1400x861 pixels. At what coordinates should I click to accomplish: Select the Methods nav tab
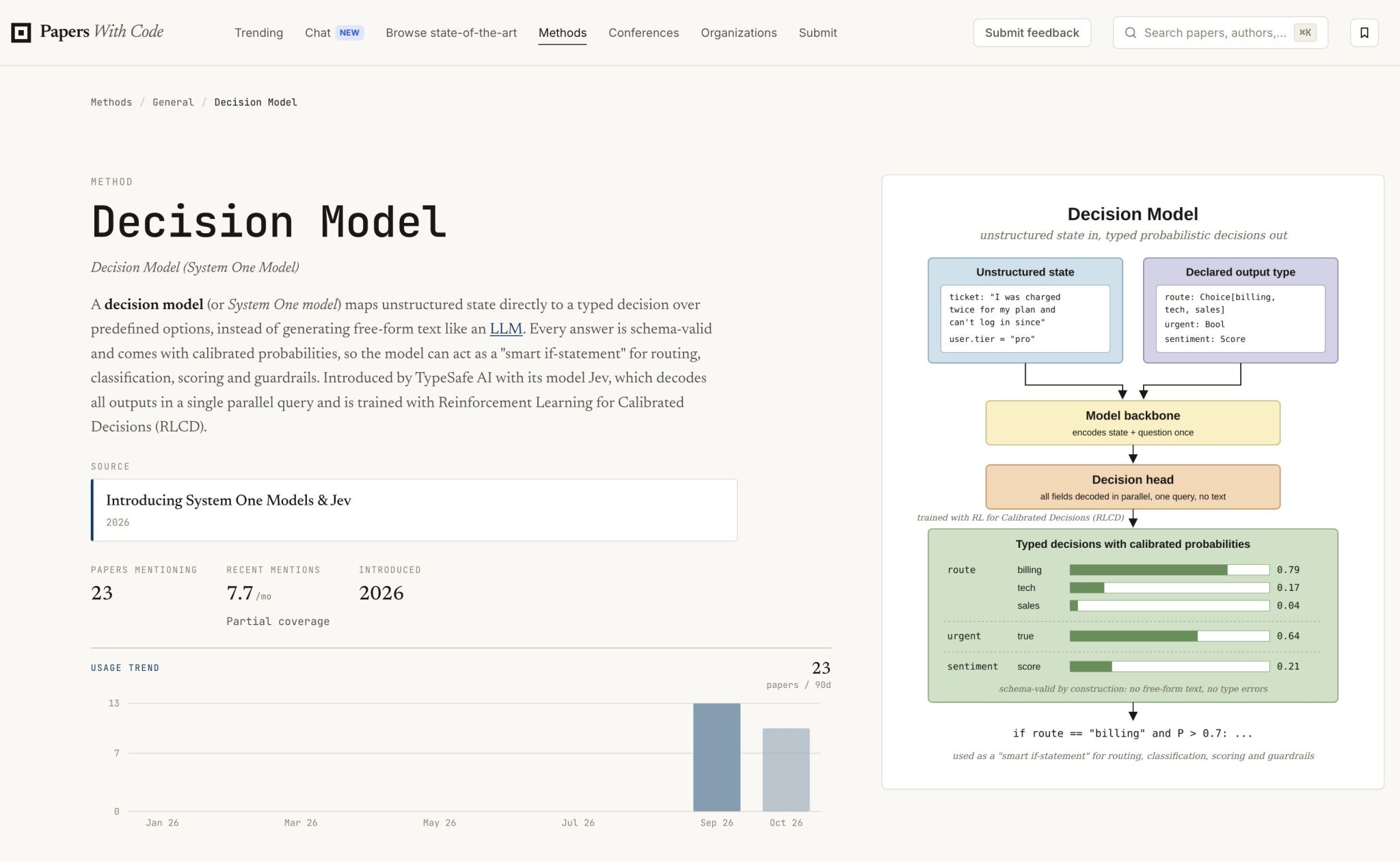(563, 33)
